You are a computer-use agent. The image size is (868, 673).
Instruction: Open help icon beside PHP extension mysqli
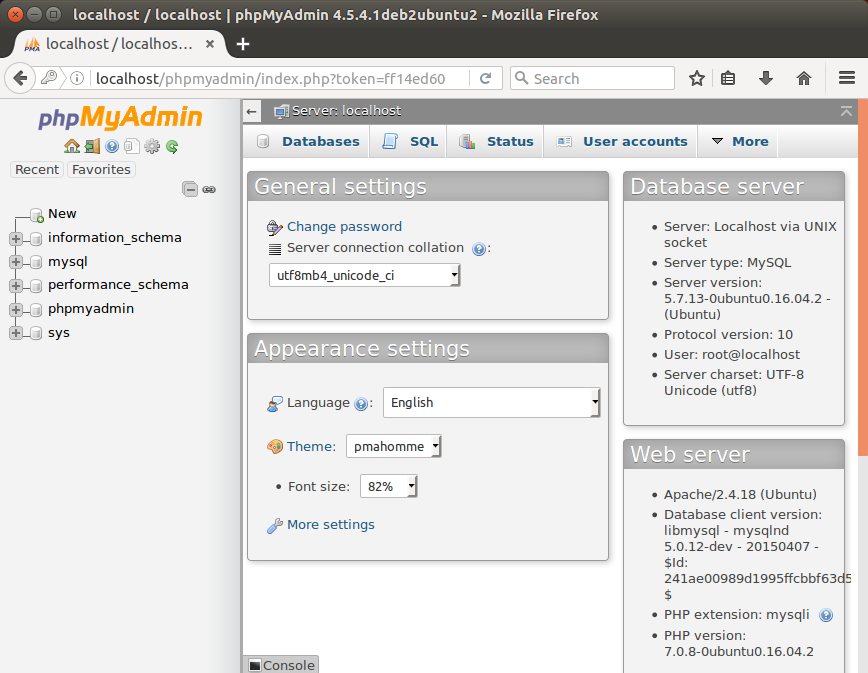tap(826, 615)
